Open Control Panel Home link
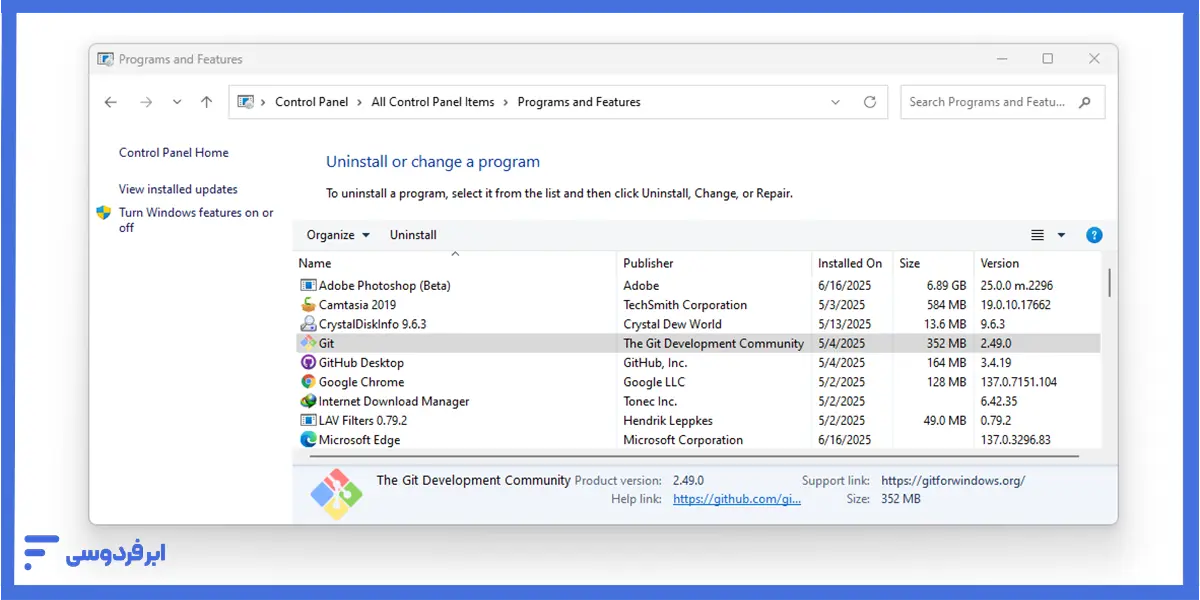 click(174, 153)
